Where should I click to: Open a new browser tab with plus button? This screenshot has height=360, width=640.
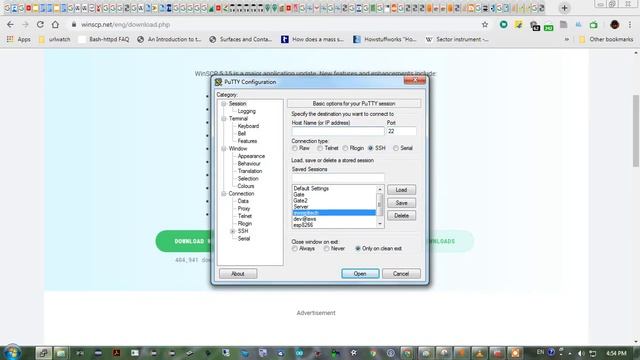(x=564, y=8)
